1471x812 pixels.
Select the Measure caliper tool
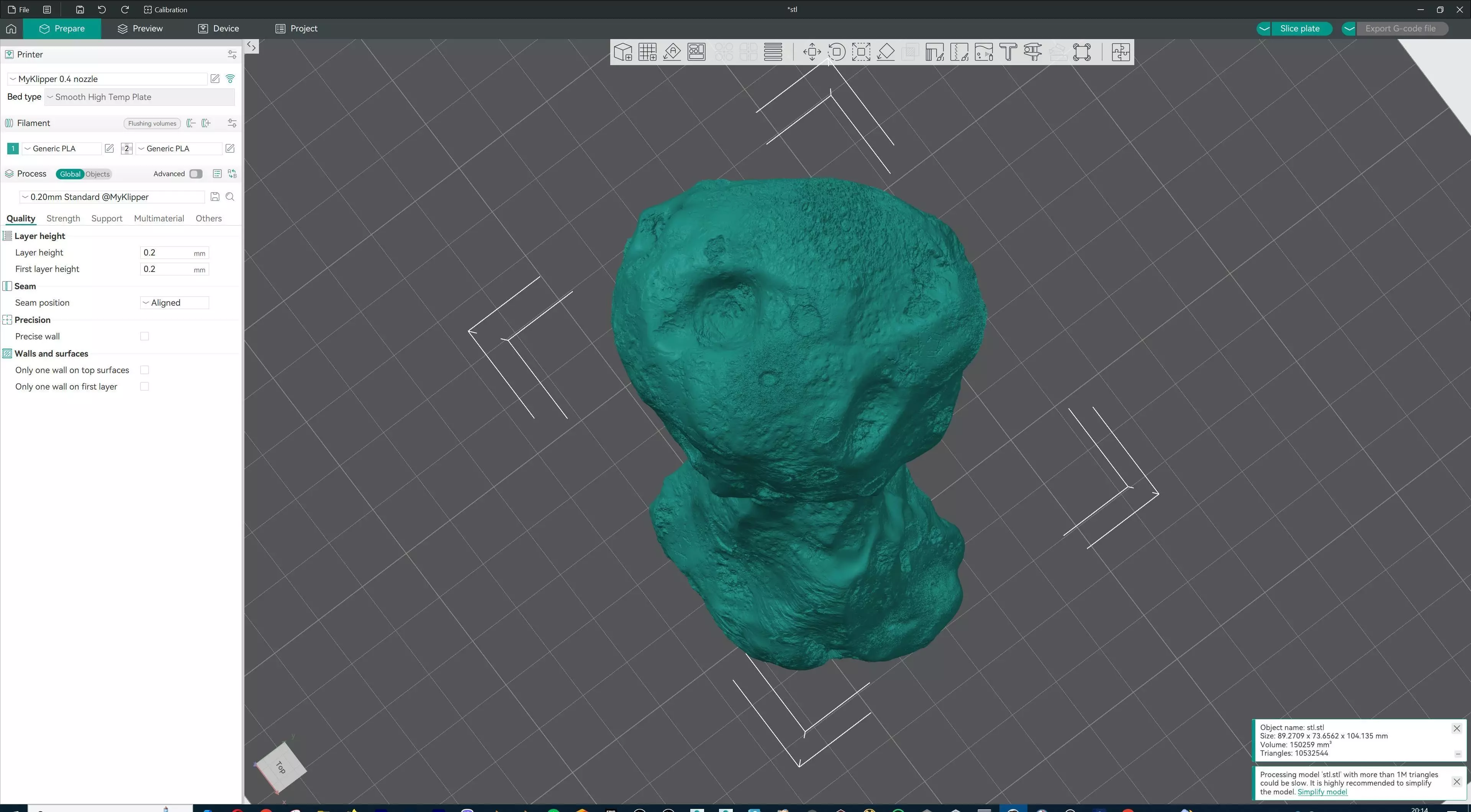point(1032,52)
